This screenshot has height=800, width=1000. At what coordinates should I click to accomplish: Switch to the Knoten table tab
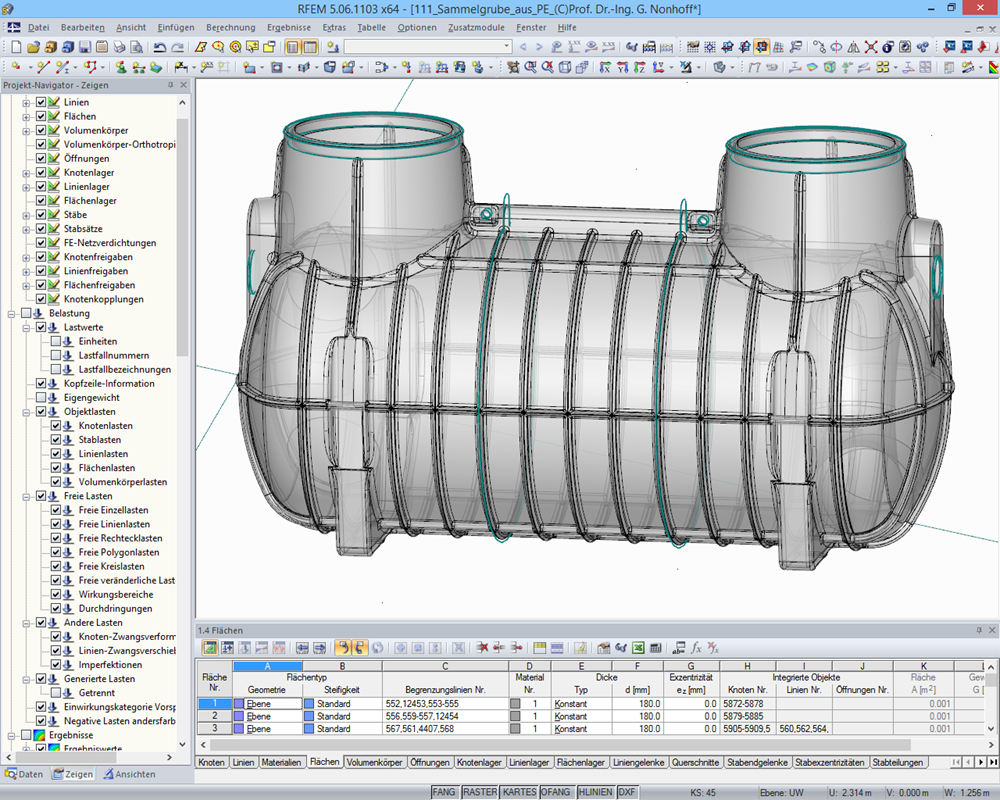(x=211, y=762)
